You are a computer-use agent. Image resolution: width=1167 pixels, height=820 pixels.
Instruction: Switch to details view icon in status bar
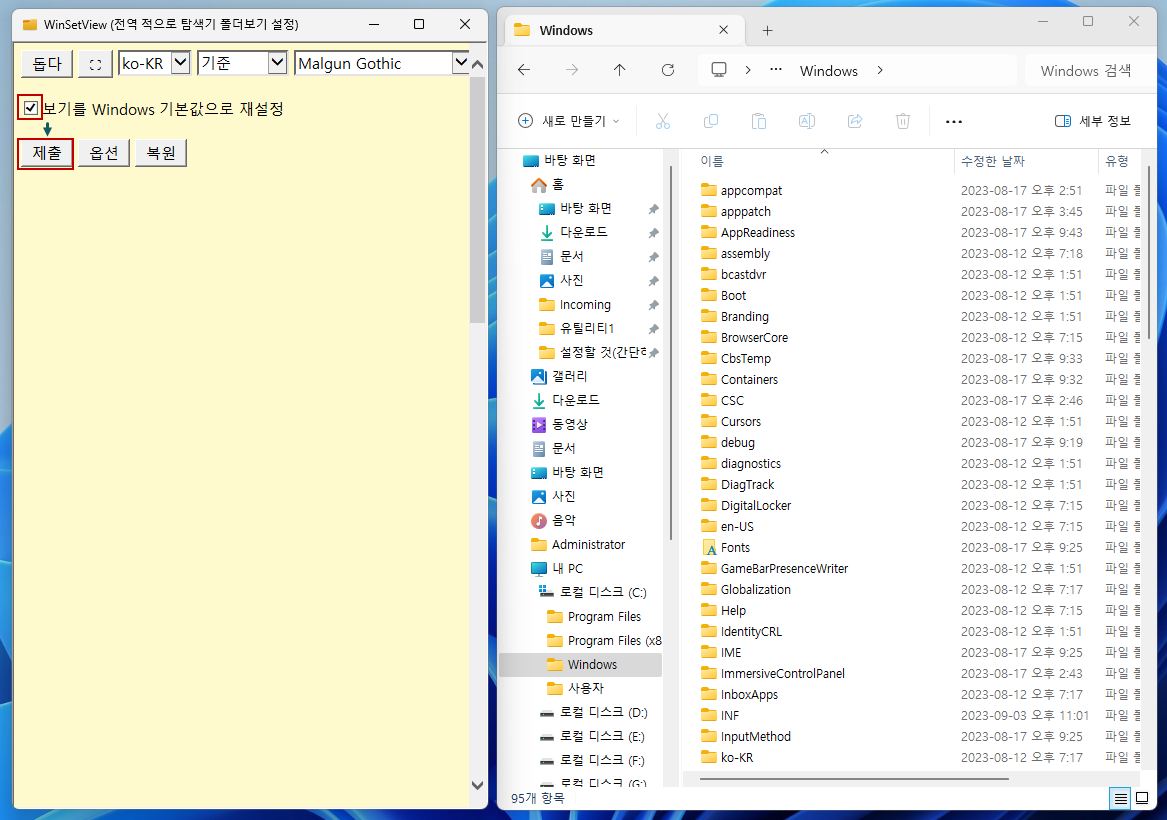[x=1120, y=798]
